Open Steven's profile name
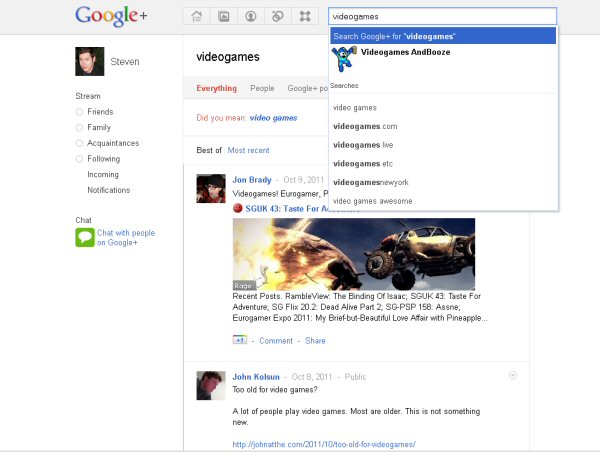The image size is (600, 452). coord(125,62)
